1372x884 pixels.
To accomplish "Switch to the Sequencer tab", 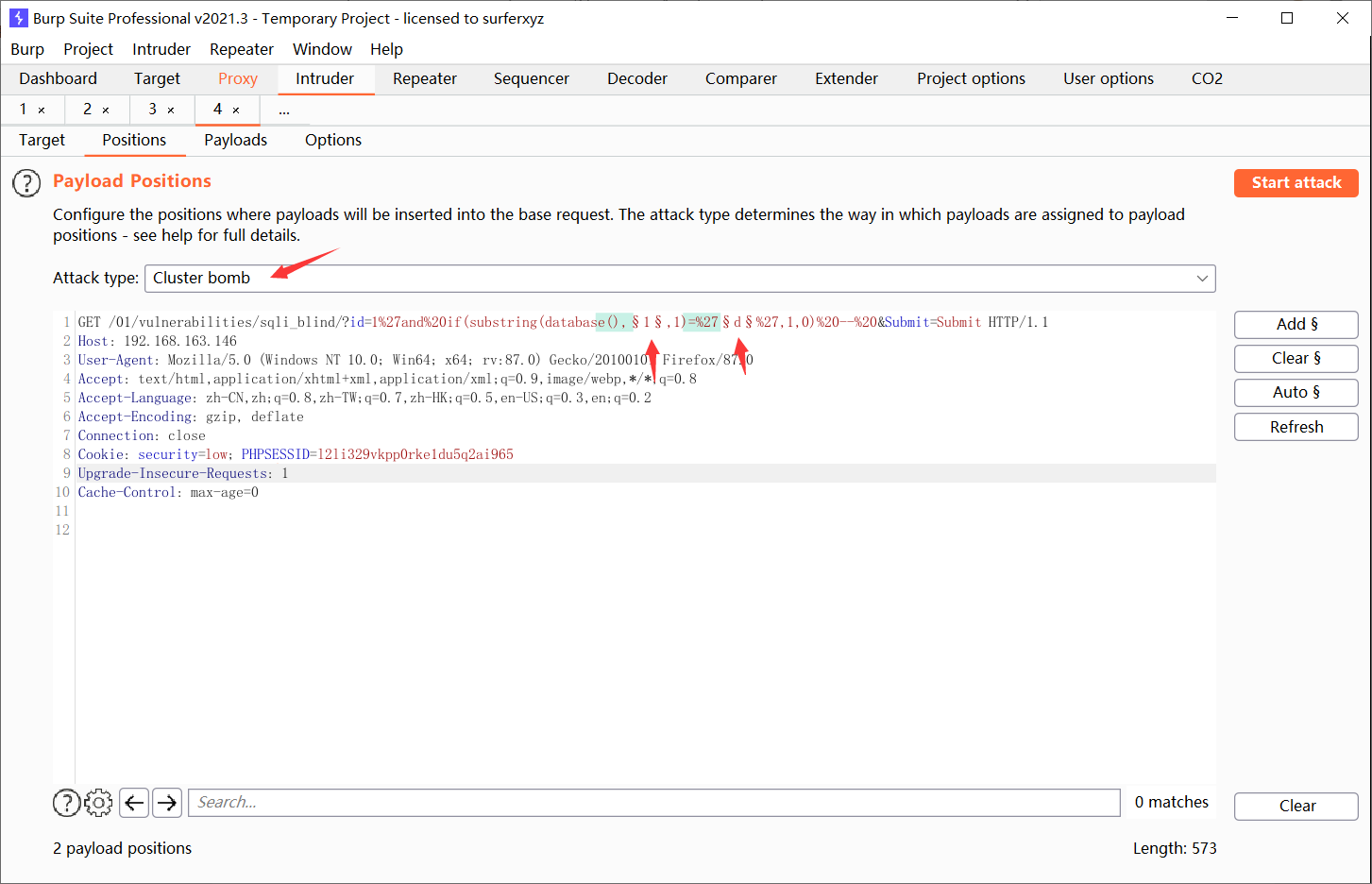I will [532, 78].
